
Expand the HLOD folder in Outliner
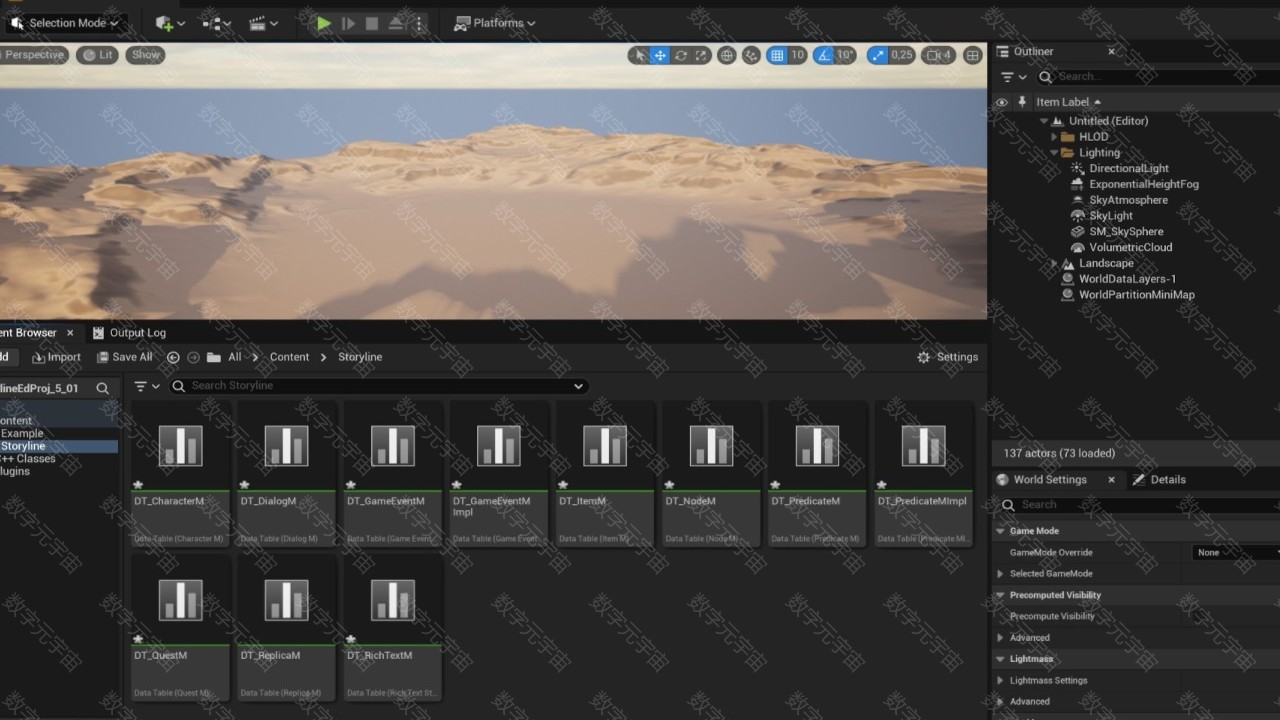coord(1054,137)
